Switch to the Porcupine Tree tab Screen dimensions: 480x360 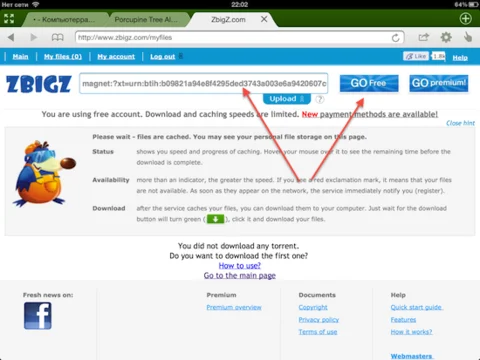click(x=146, y=20)
